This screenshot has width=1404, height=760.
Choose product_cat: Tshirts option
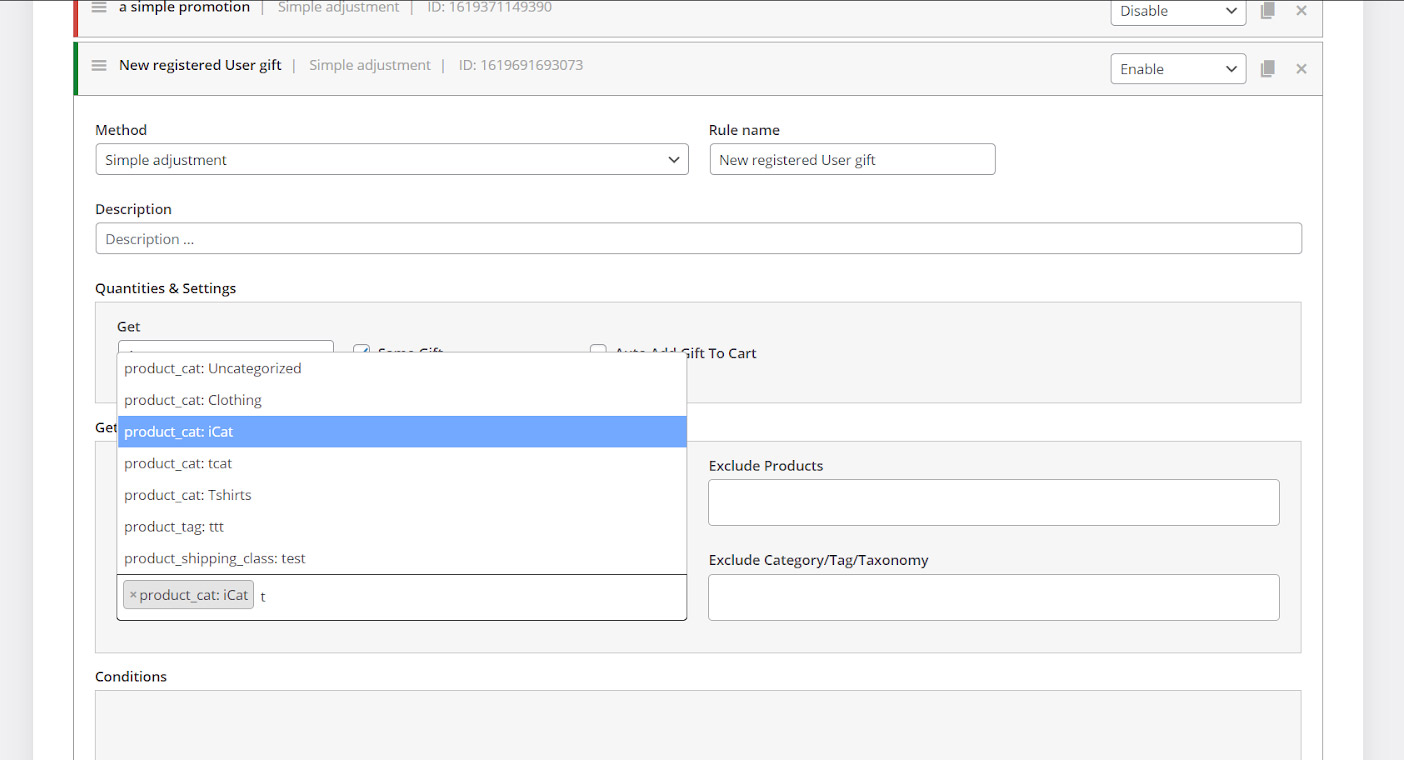coord(188,495)
